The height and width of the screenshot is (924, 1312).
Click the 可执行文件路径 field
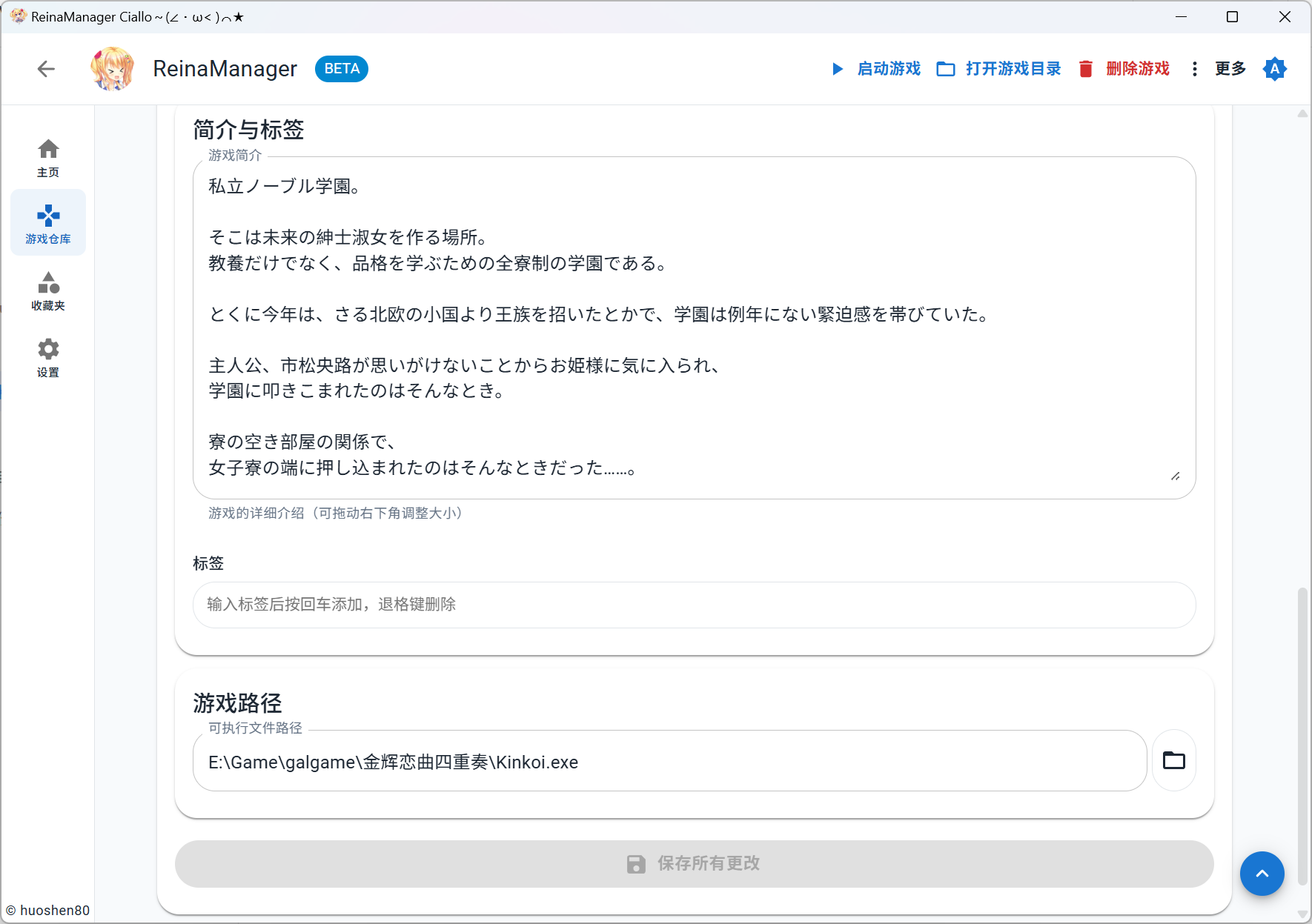pyautogui.click(x=669, y=762)
